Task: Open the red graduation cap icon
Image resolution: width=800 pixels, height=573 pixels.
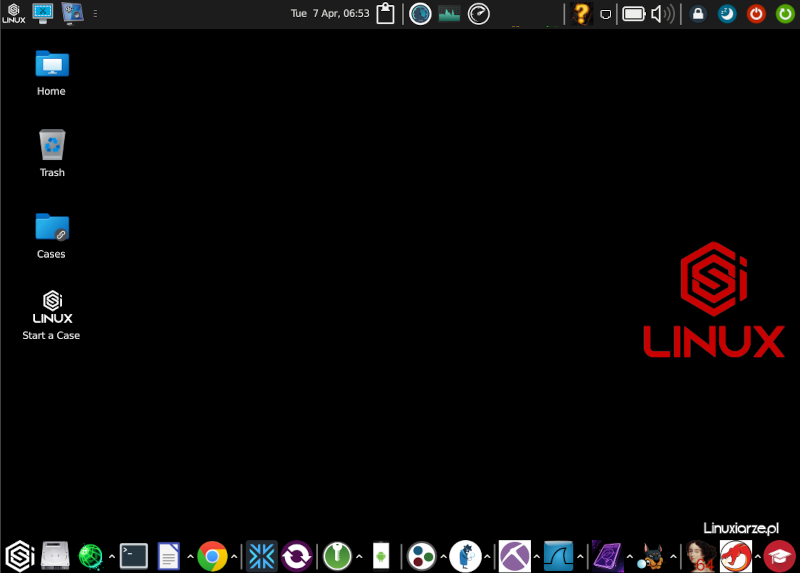Action: pyautogui.click(x=780, y=556)
